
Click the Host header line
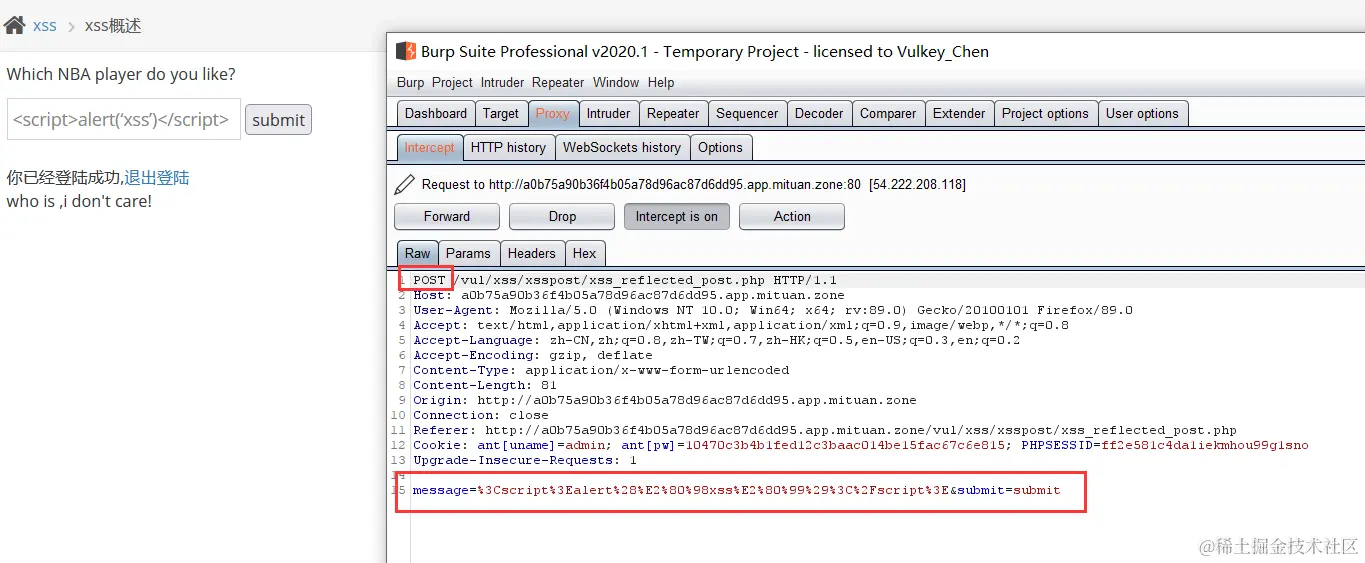tap(628, 296)
